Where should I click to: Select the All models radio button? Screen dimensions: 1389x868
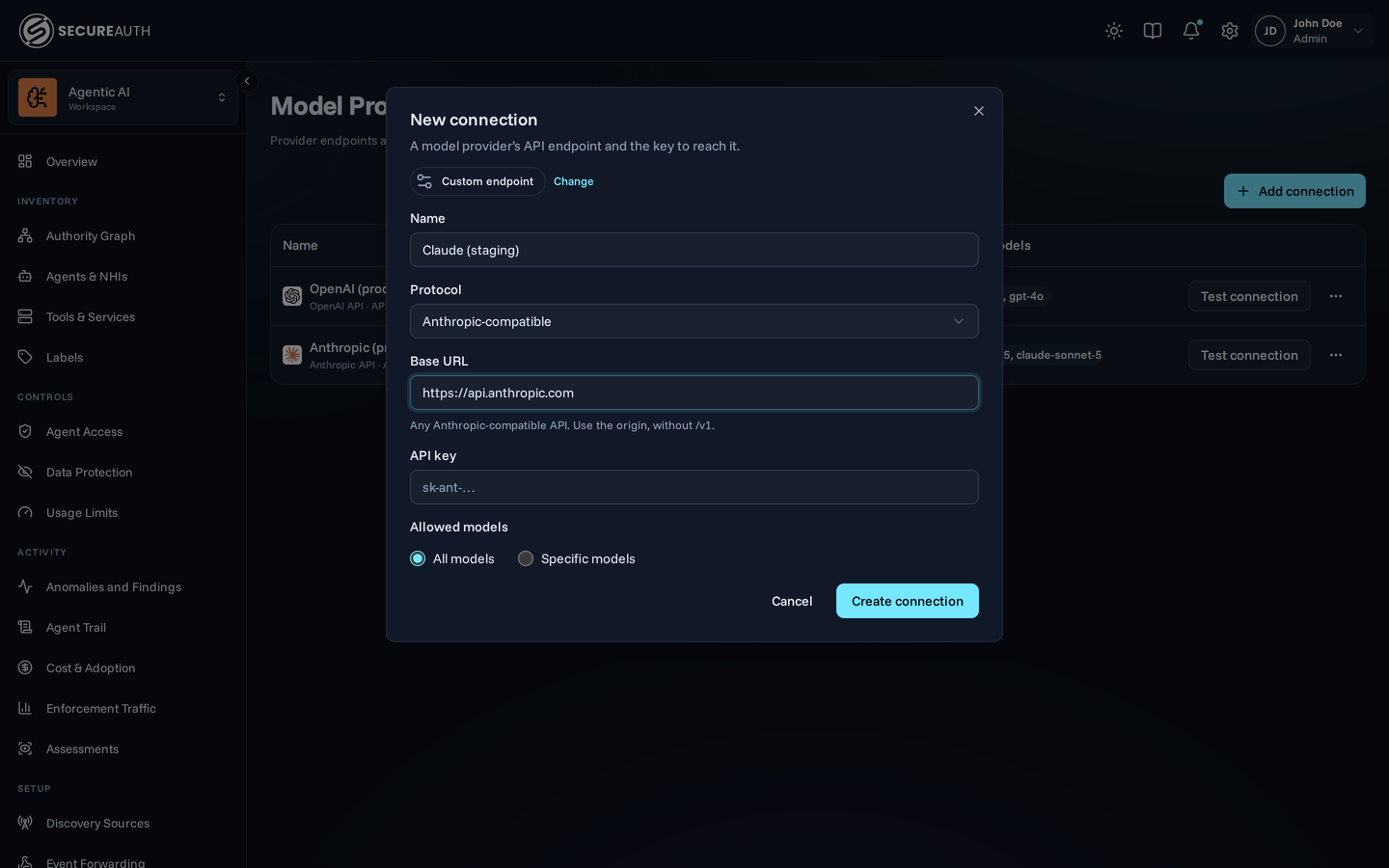pos(418,558)
